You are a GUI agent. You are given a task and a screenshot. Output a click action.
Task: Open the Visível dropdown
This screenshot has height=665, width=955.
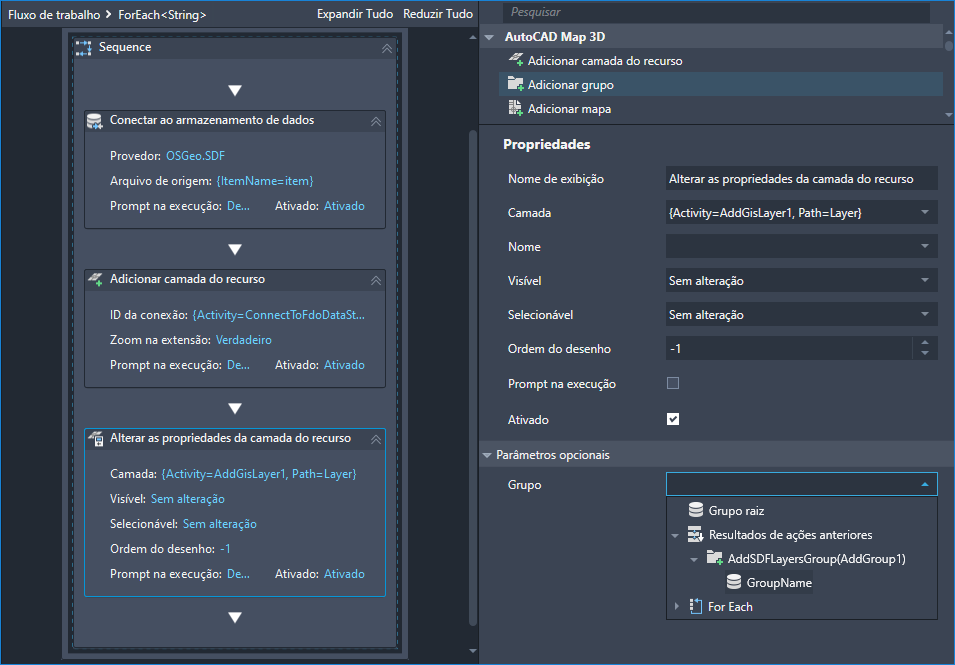click(925, 280)
